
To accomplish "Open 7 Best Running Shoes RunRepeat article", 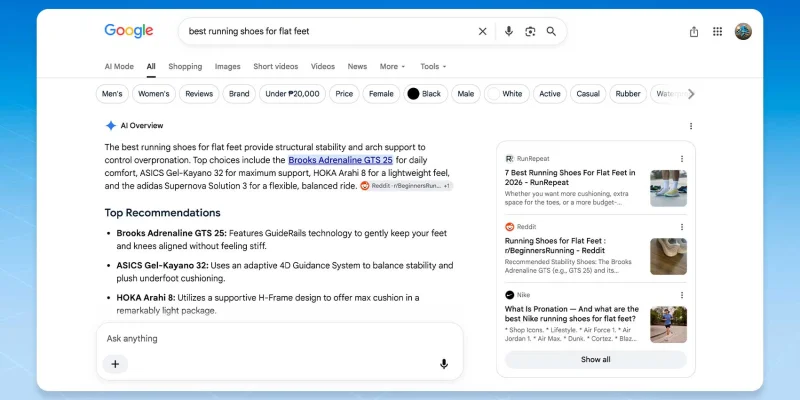I will coord(570,178).
